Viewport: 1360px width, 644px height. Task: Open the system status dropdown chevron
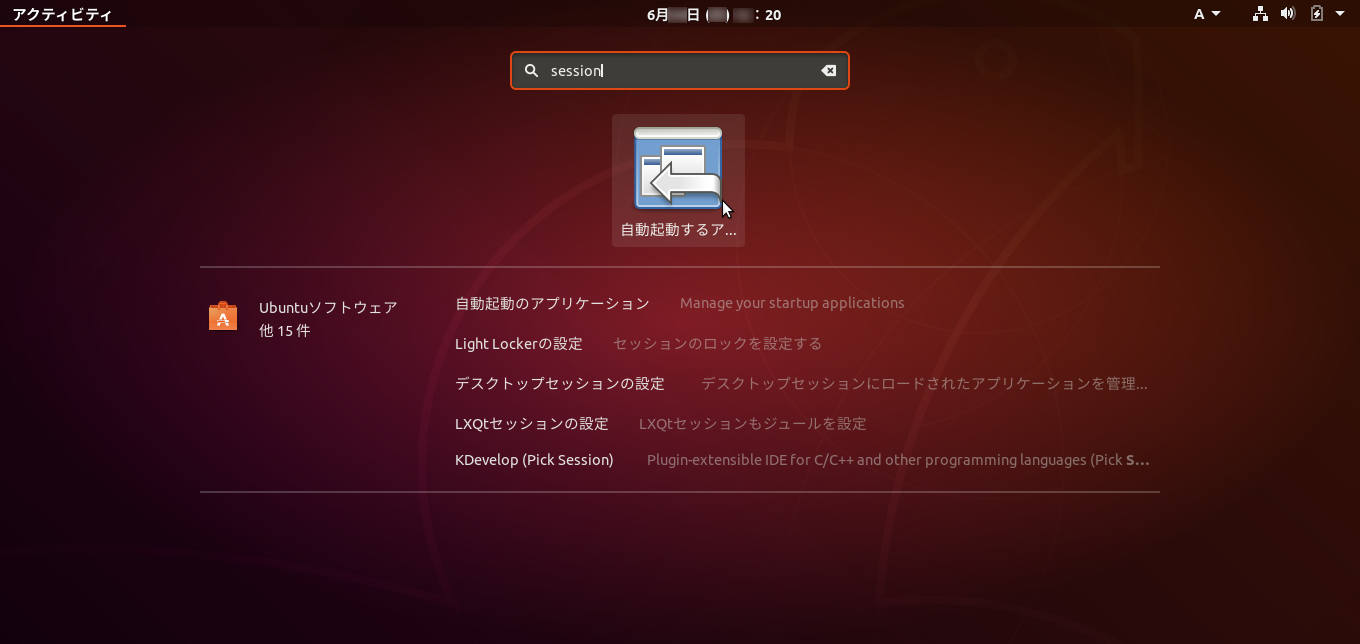pos(1340,13)
